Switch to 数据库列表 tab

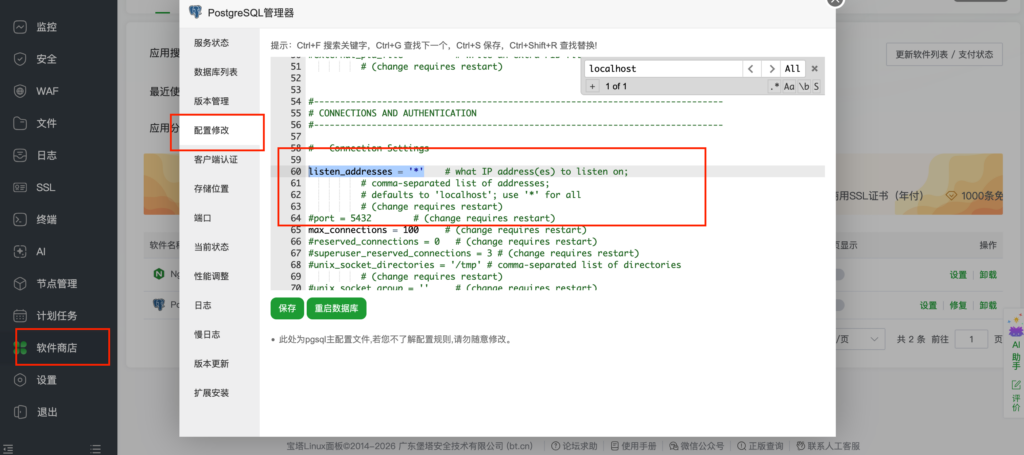pos(216,72)
